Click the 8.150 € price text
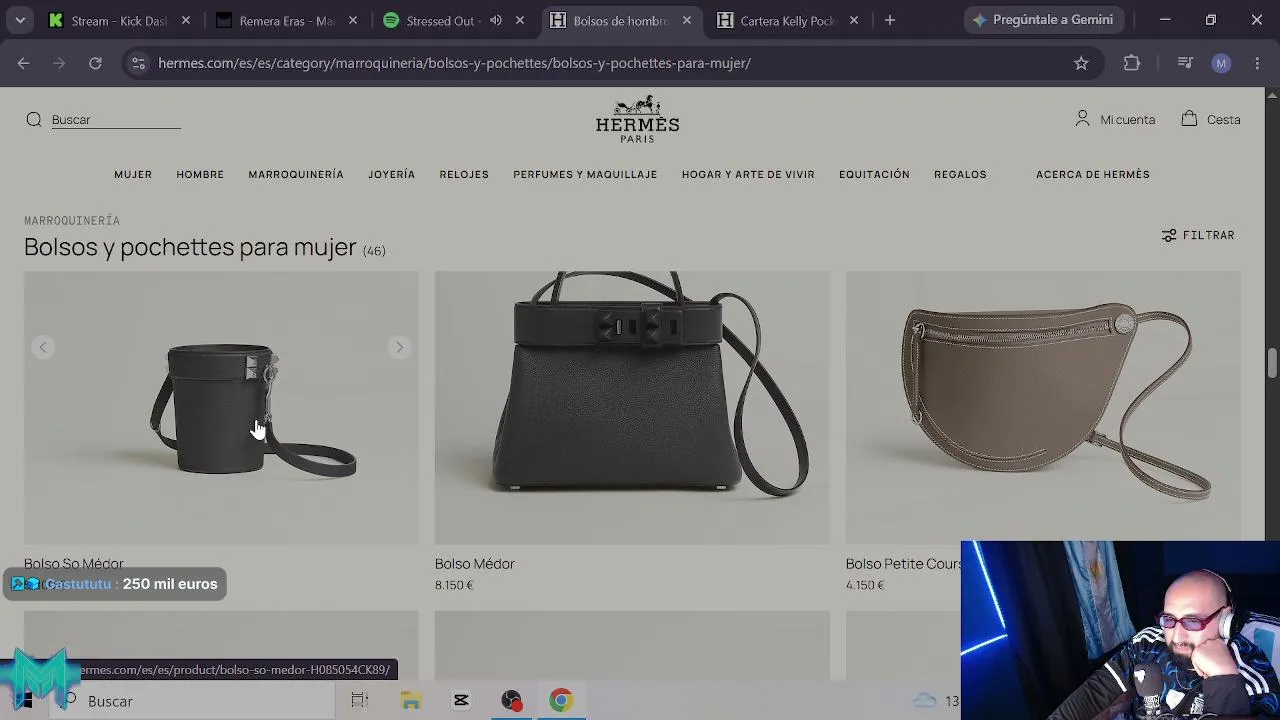This screenshot has width=1280, height=720. click(454, 585)
